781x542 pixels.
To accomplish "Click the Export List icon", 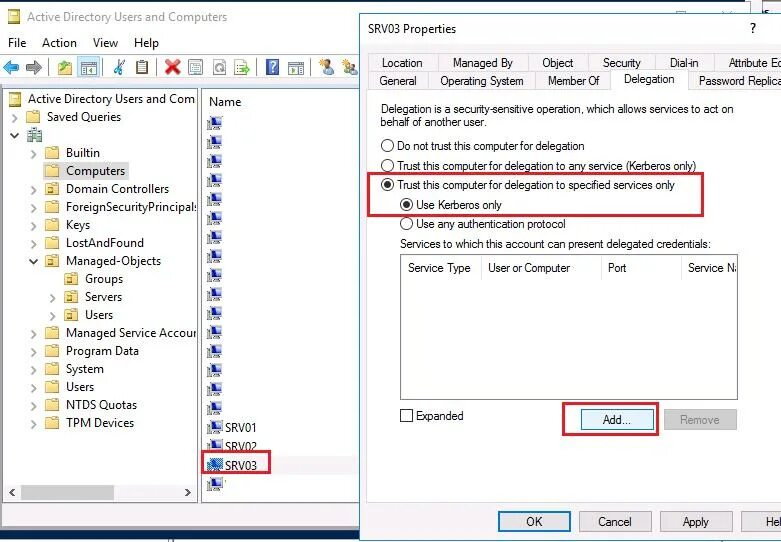I will point(242,67).
